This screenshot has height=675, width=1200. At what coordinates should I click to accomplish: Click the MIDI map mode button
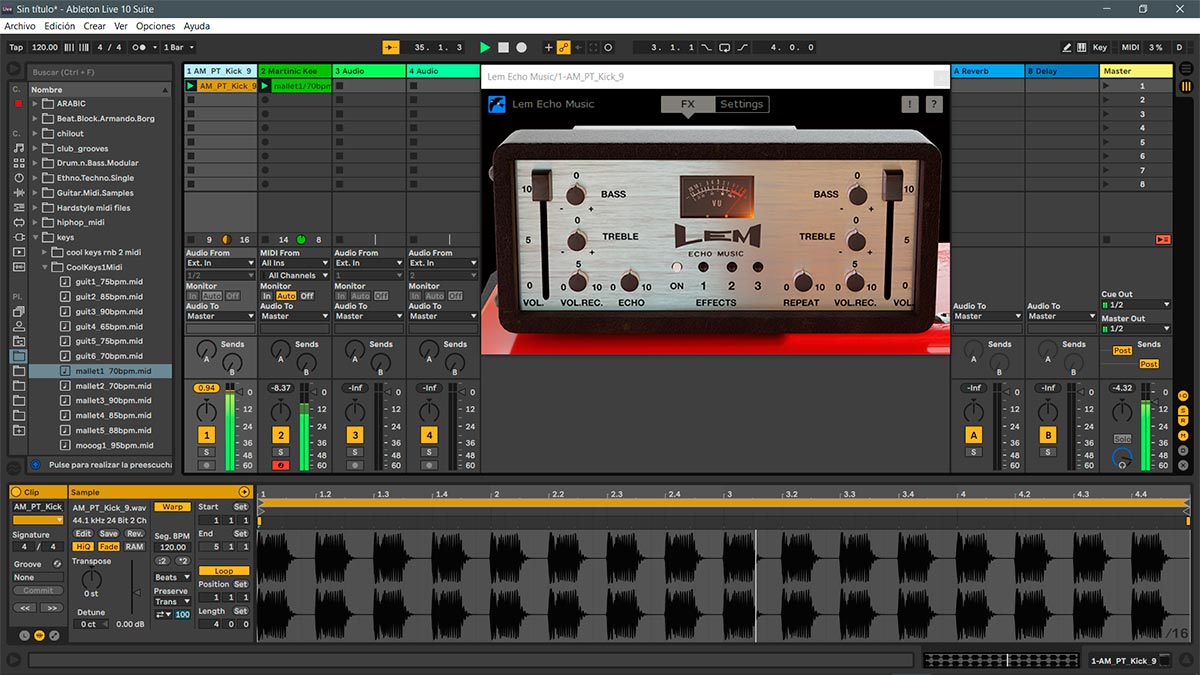(1130, 47)
